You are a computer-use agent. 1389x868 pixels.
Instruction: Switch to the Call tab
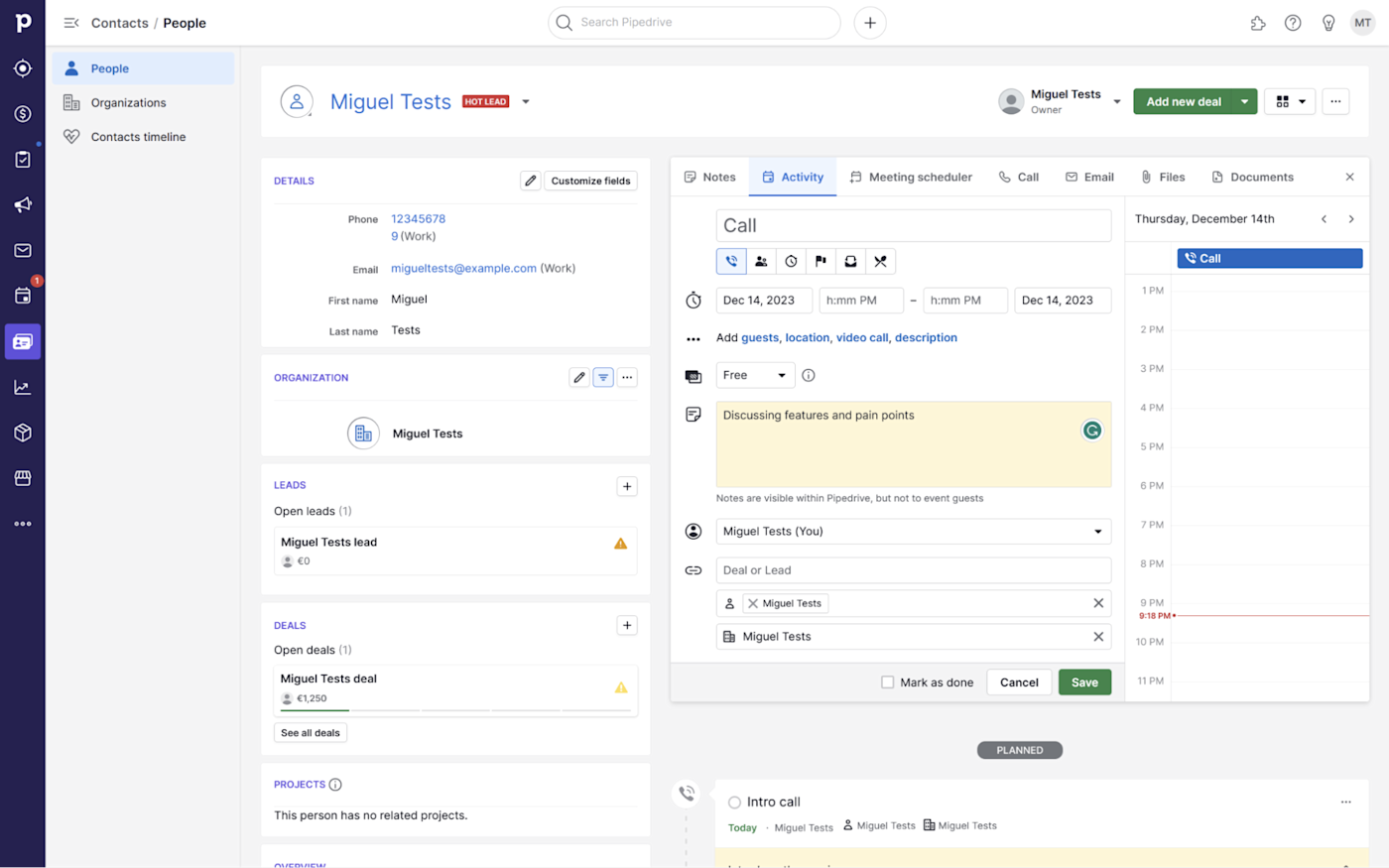pos(1019,177)
